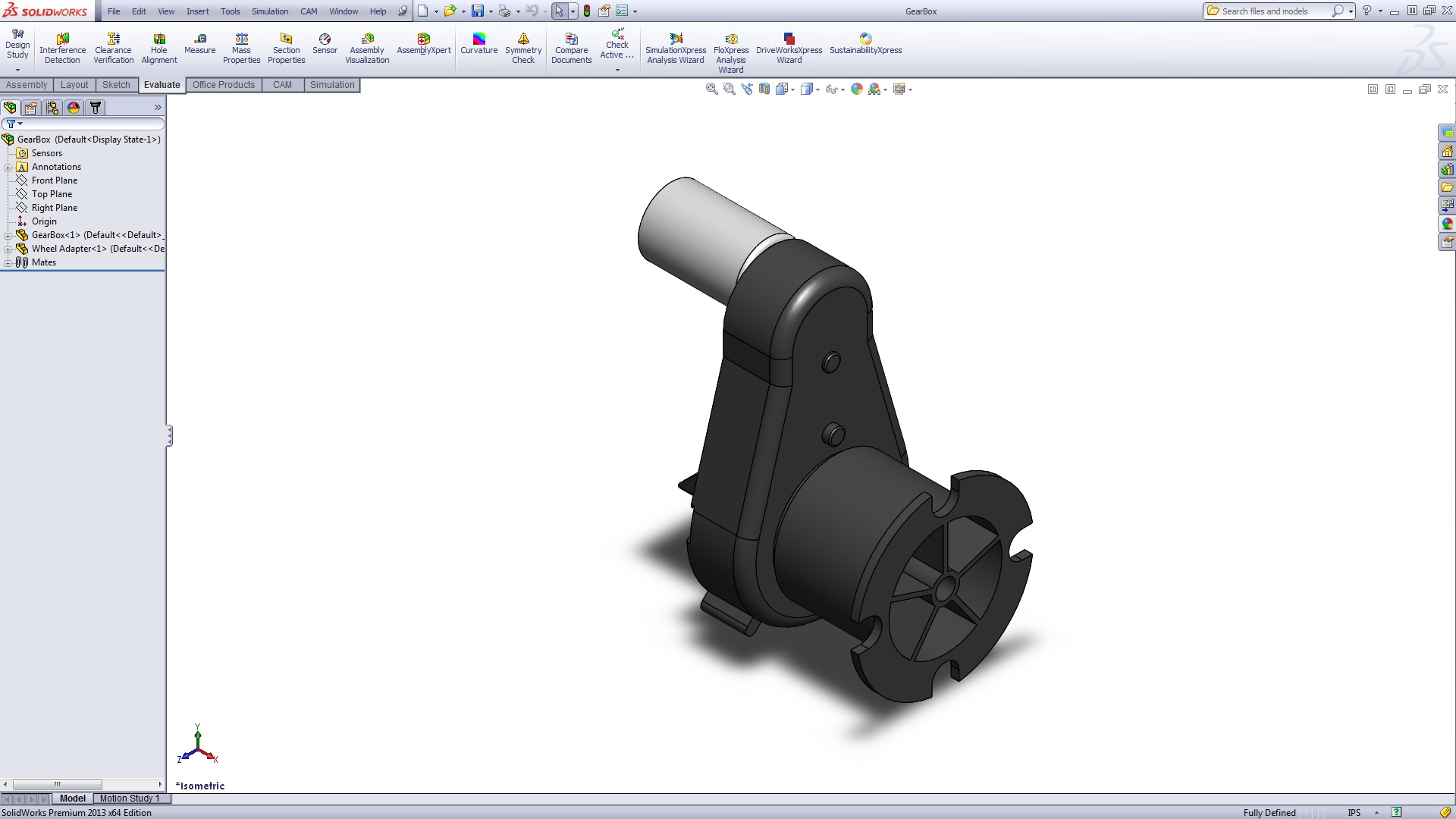
Task: Expand the Wheel Adapter<1> component
Action: click(8, 249)
